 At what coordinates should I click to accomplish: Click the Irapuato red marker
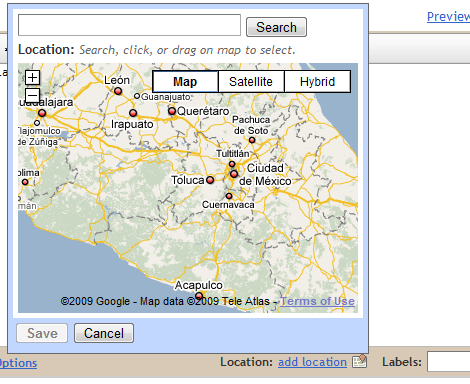pyautogui.click(x=133, y=113)
